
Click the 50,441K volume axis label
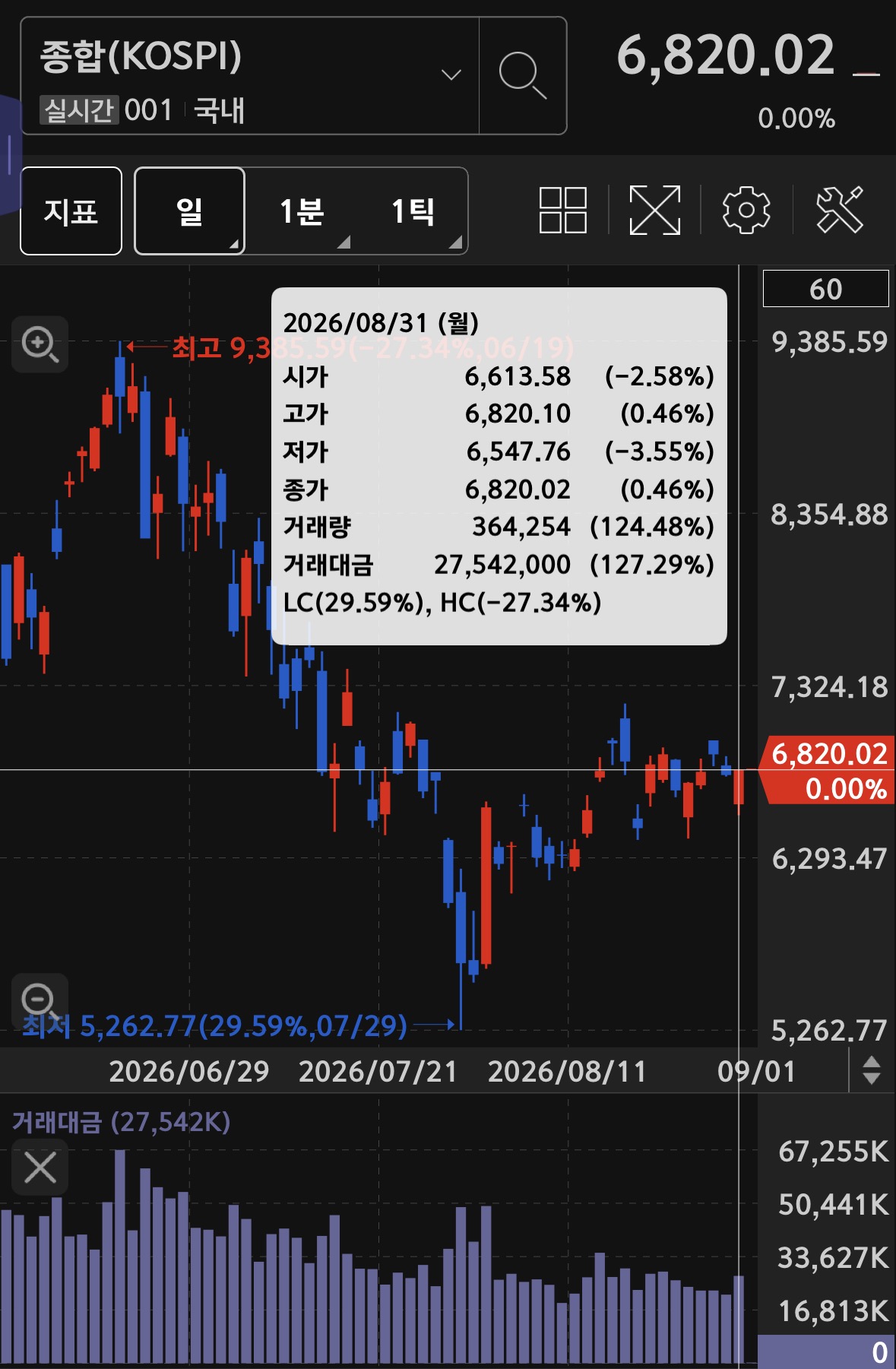833,1205
